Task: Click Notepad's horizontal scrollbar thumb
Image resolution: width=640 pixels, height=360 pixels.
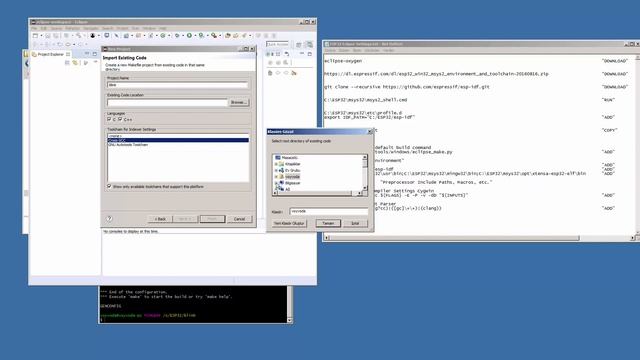Action: coord(454,238)
